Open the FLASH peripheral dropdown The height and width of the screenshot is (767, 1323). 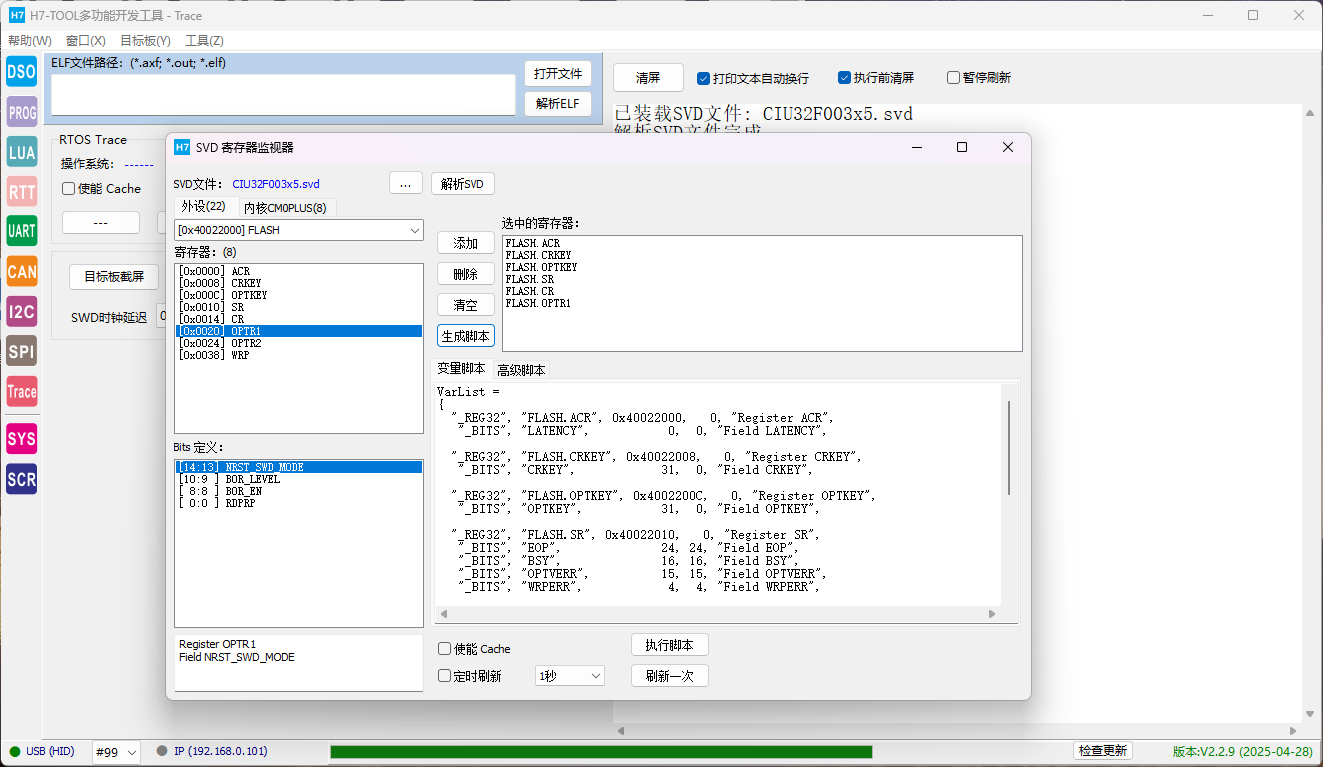pos(299,230)
